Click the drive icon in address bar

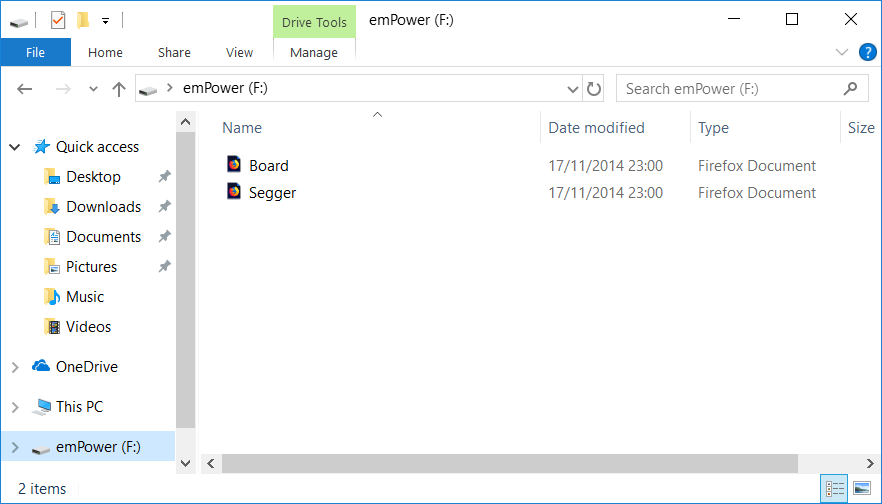click(x=148, y=90)
